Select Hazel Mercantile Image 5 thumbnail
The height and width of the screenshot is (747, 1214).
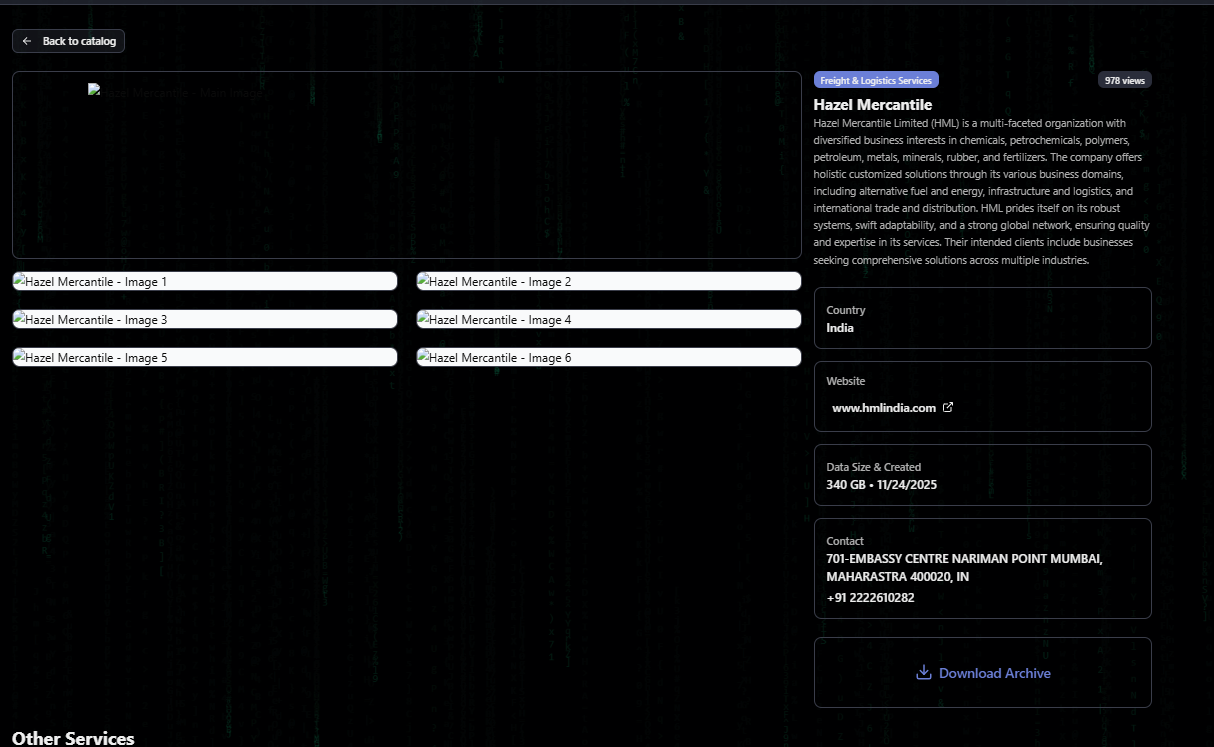pyautogui.click(x=205, y=358)
